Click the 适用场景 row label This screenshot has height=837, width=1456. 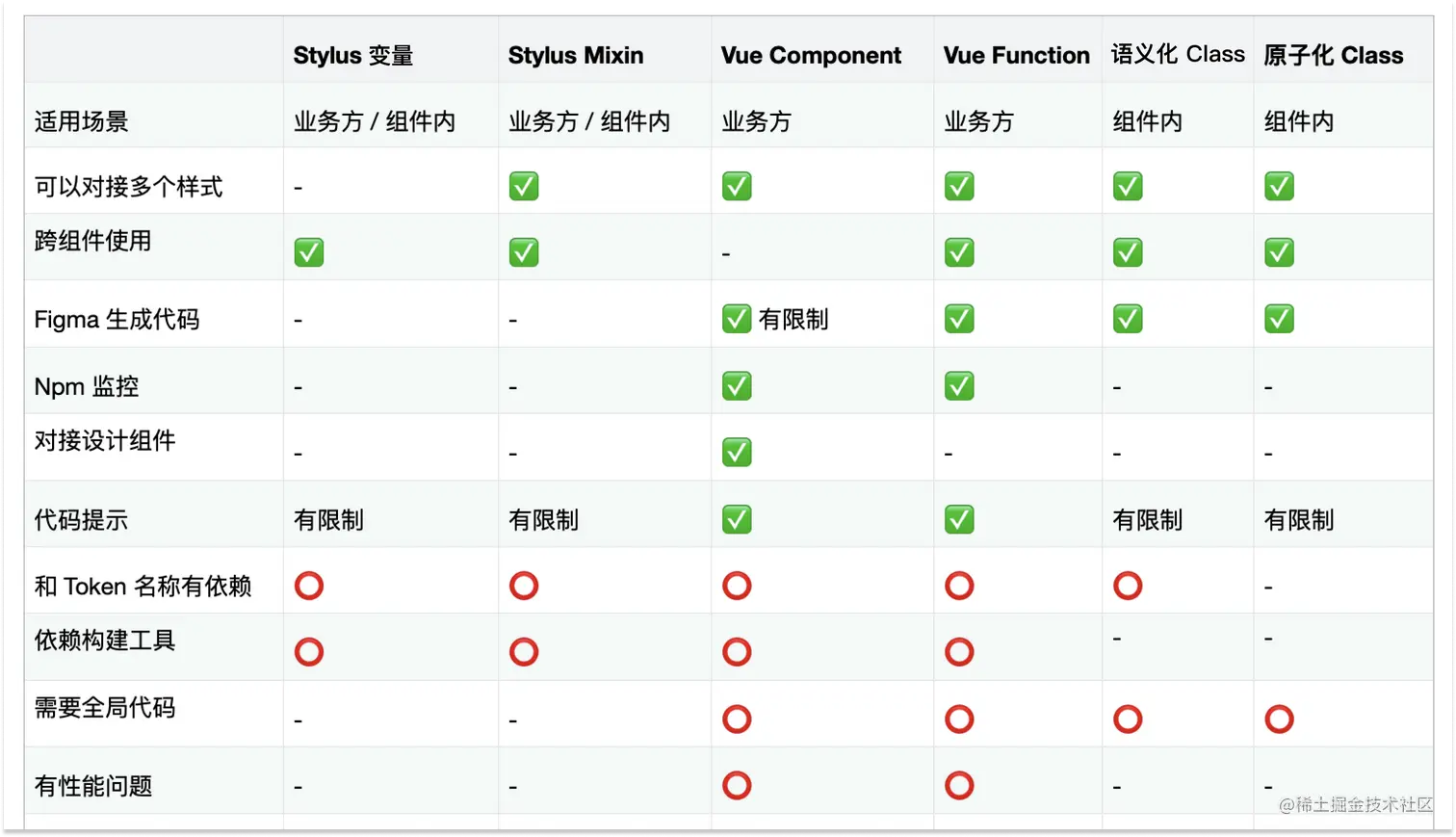pyautogui.click(x=82, y=121)
